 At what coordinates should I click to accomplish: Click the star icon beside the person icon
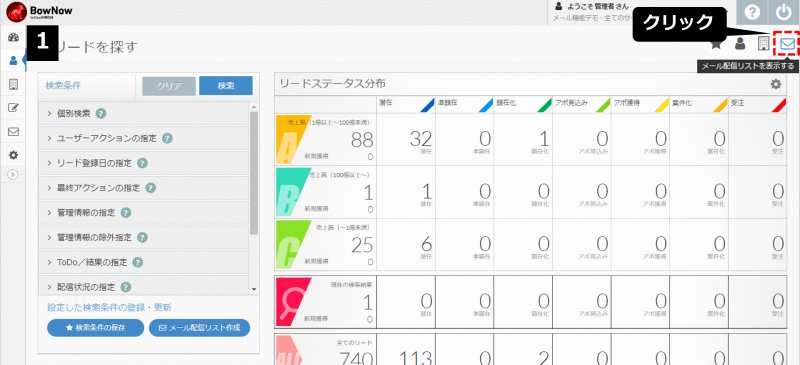[716, 44]
